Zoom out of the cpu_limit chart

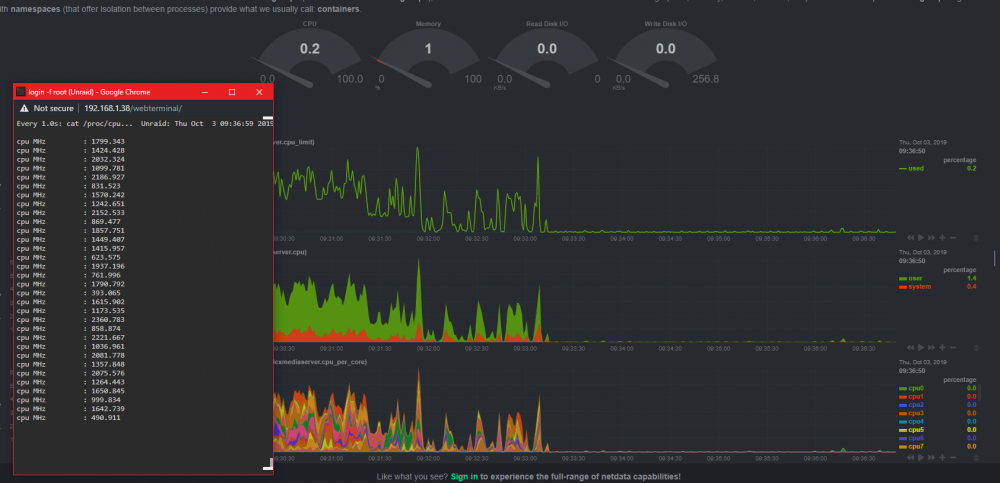coord(953,237)
